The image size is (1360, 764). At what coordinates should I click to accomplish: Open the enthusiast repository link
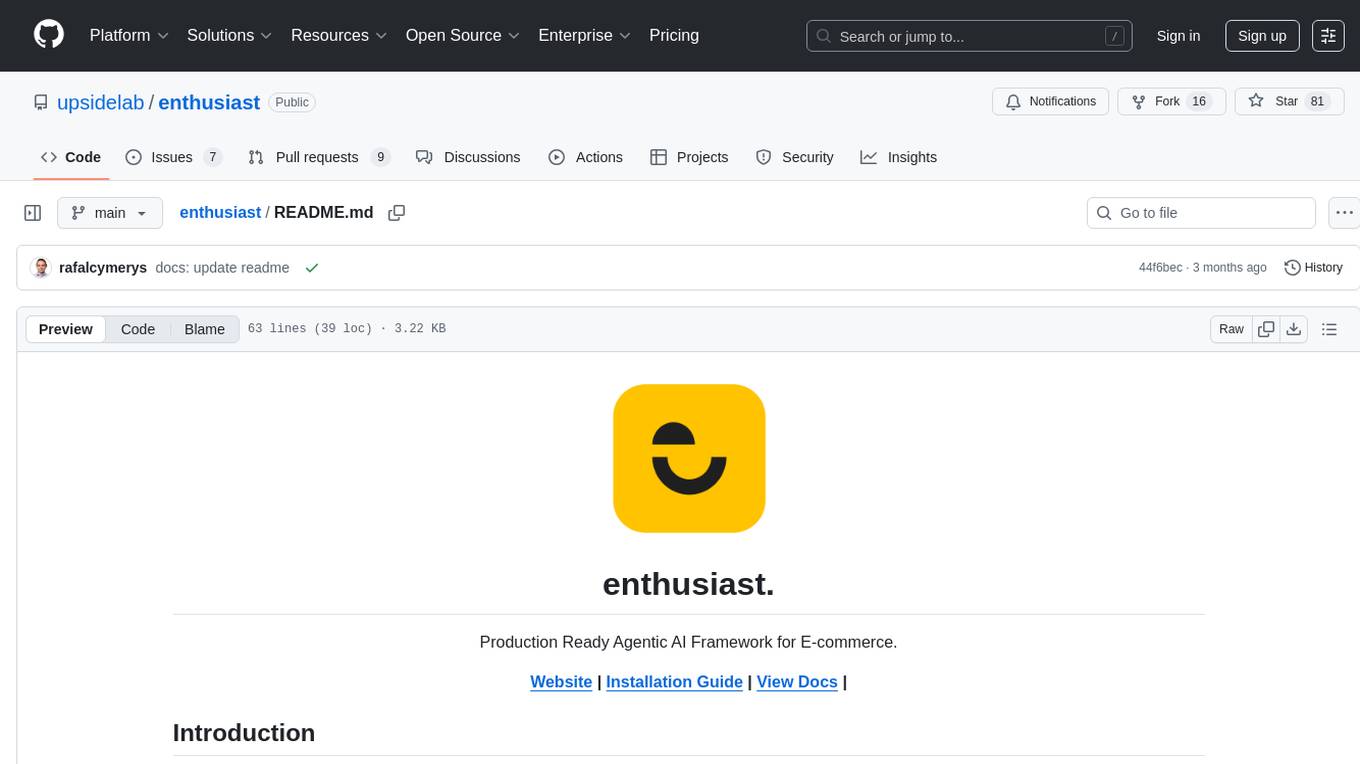pos(209,102)
